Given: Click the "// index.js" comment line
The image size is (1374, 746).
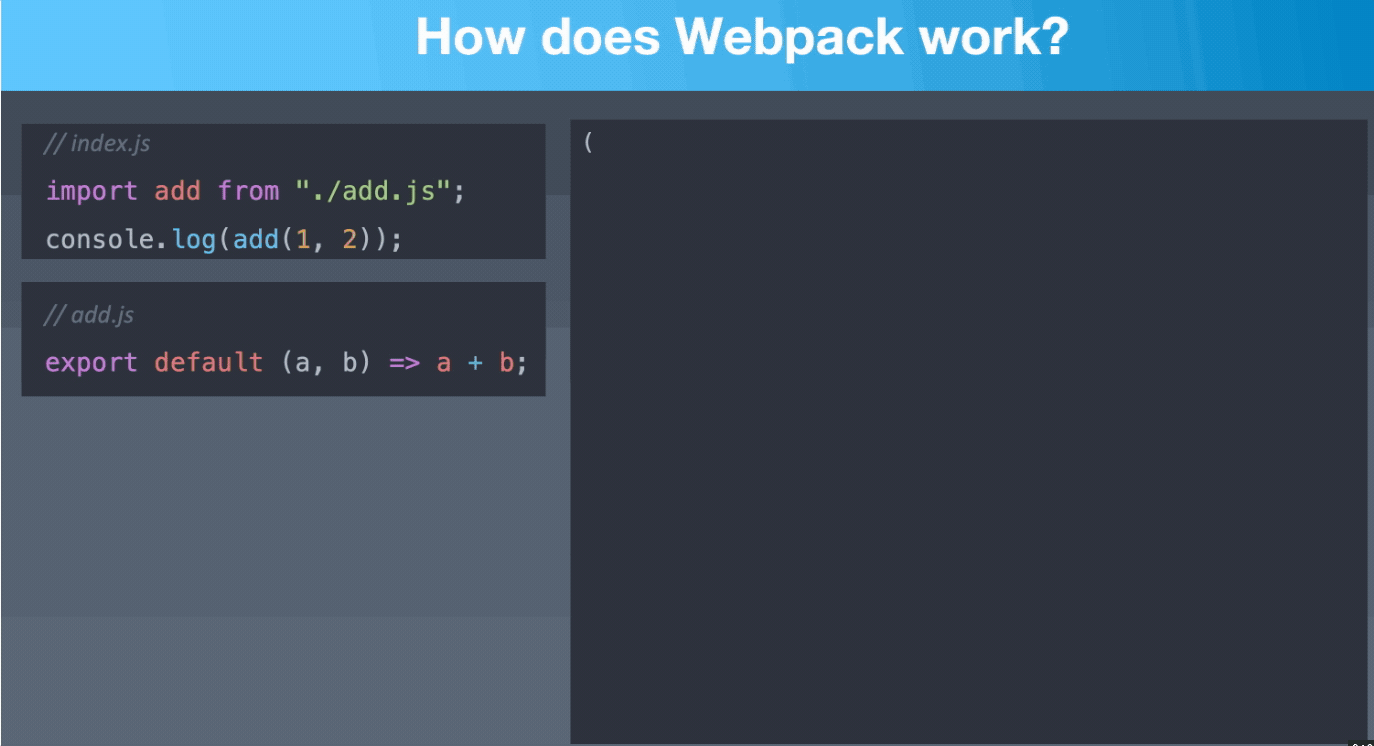Looking at the screenshot, I should click(x=97, y=143).
